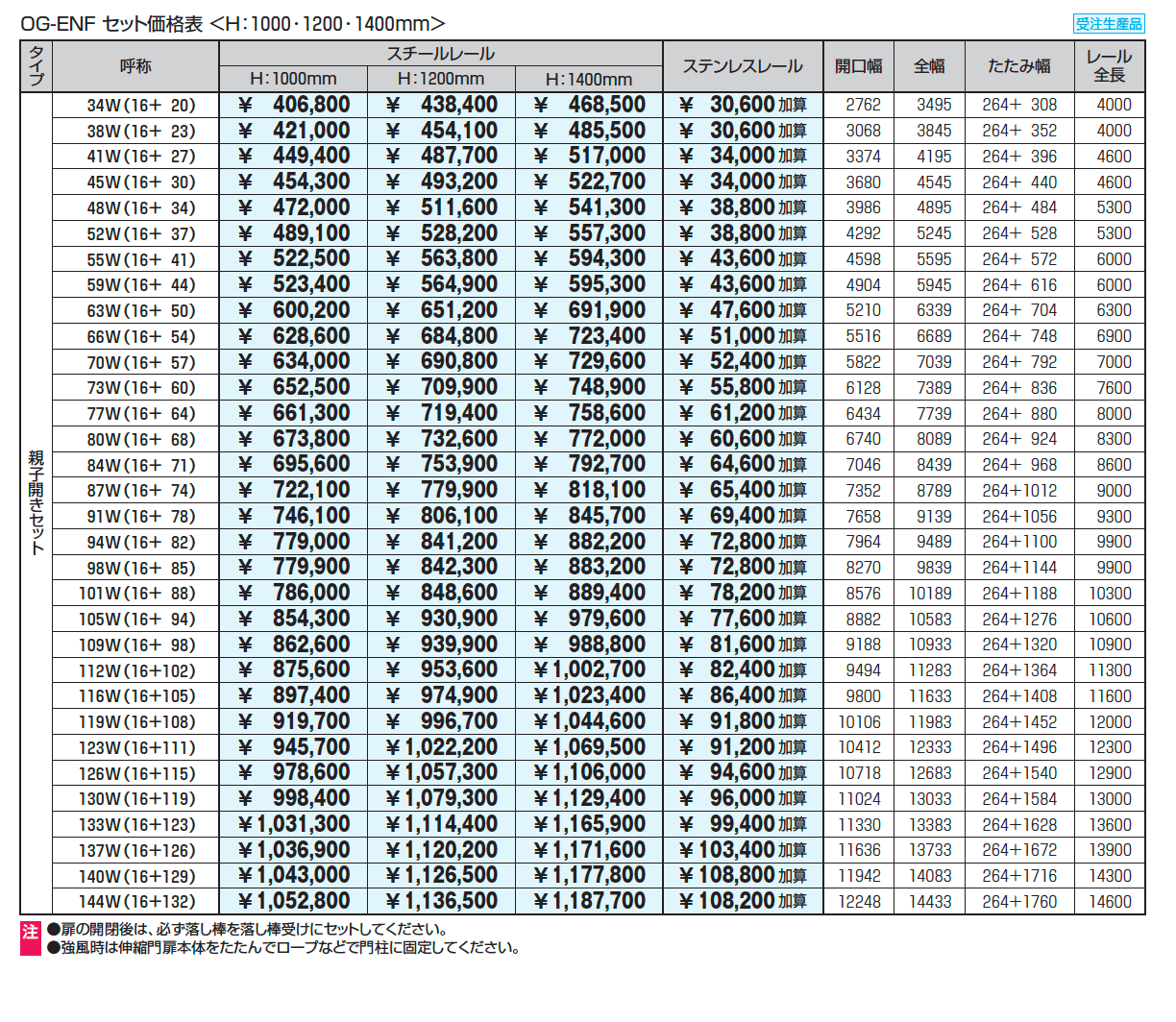
Task: Click the 受注生産品 badge at top right
Action: (1108, 23)
